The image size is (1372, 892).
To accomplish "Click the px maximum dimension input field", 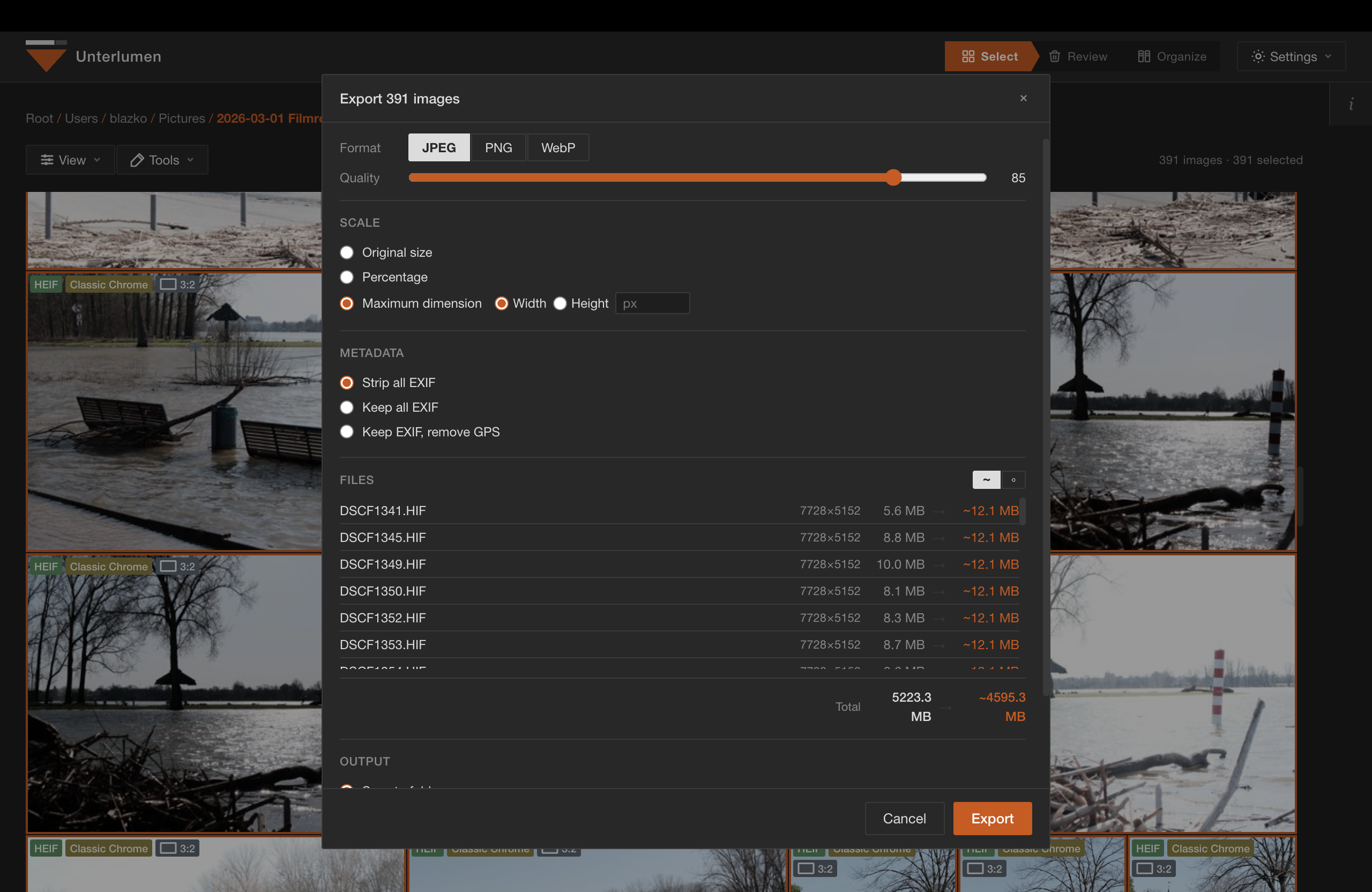I will click(x=652, y=303).
